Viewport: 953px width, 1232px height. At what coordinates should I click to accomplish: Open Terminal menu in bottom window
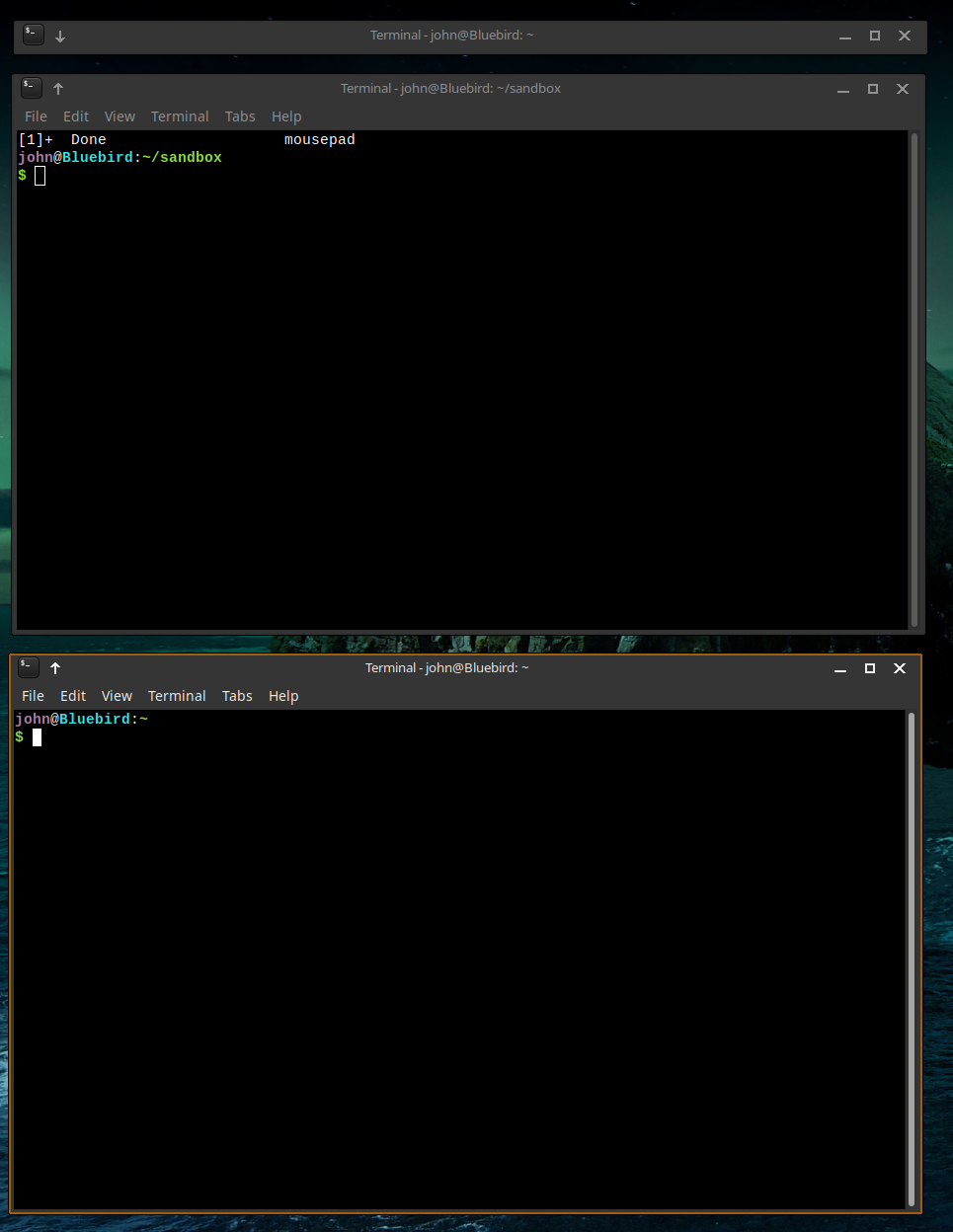coord(177,696)
